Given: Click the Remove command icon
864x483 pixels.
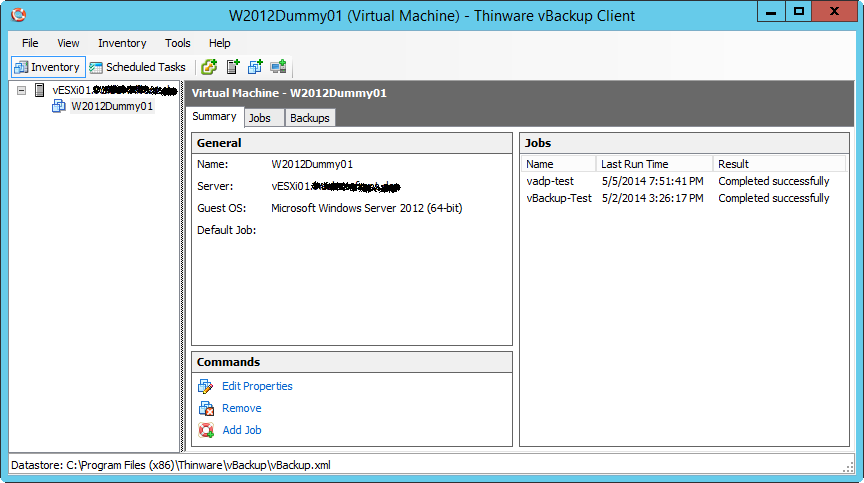Looking at the screenshot, I should point(206,408).
